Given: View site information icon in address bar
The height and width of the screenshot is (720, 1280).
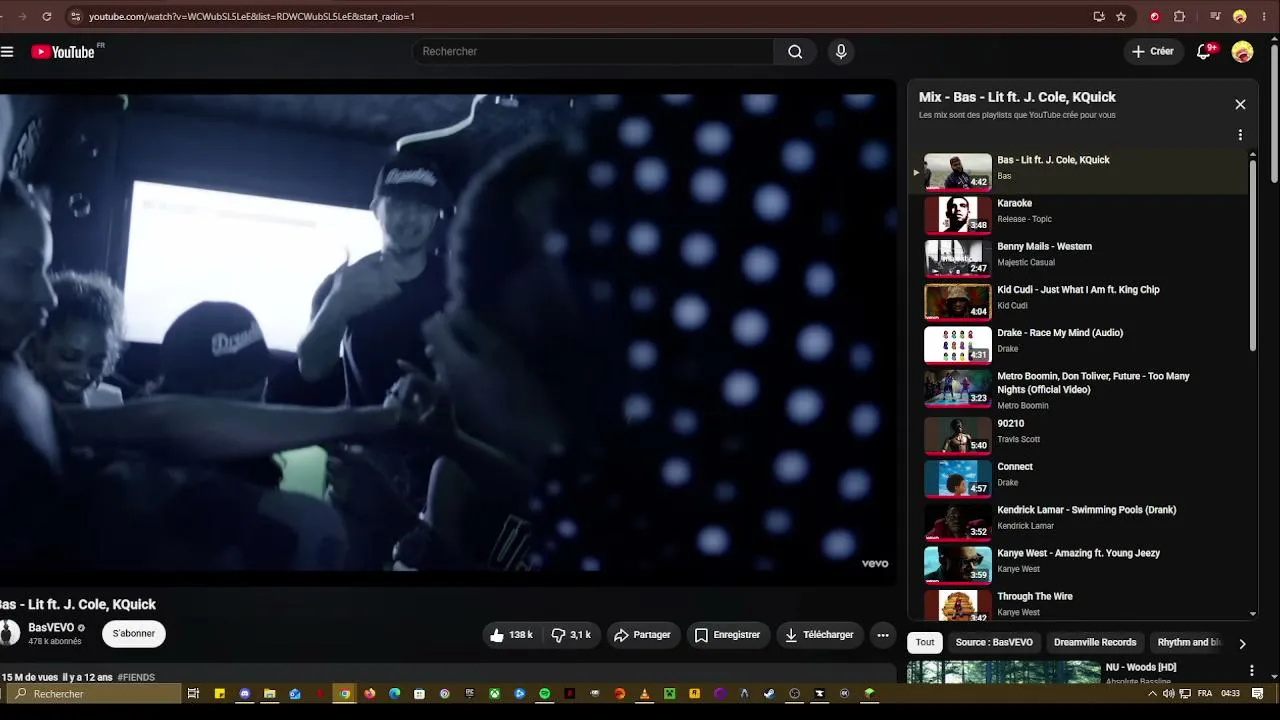Looking at the screenshot, I should pyautogui.click(x=75, y=16).
